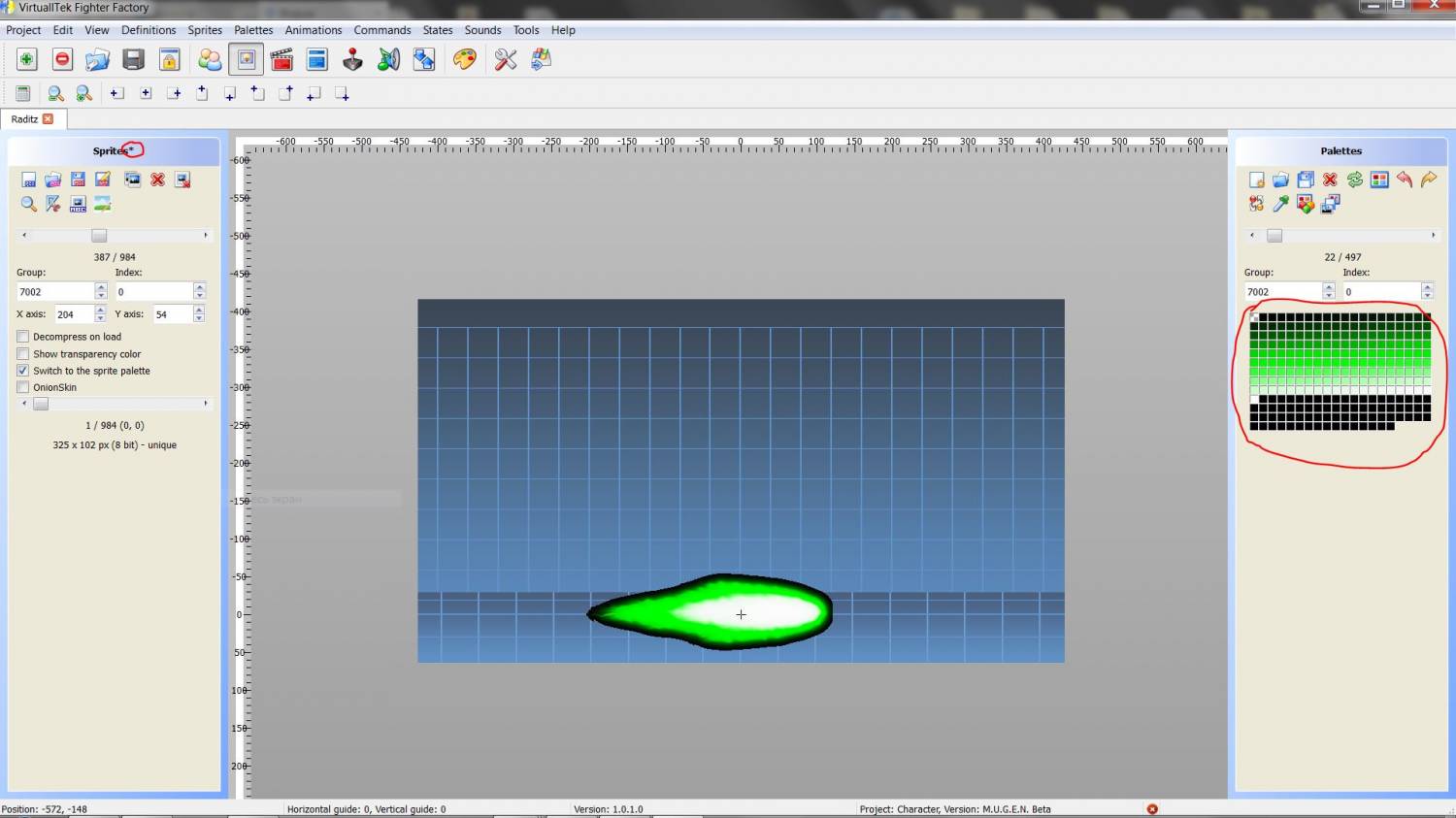
Task: Enable Decompress on load checkbox
Action: (22, 337)
